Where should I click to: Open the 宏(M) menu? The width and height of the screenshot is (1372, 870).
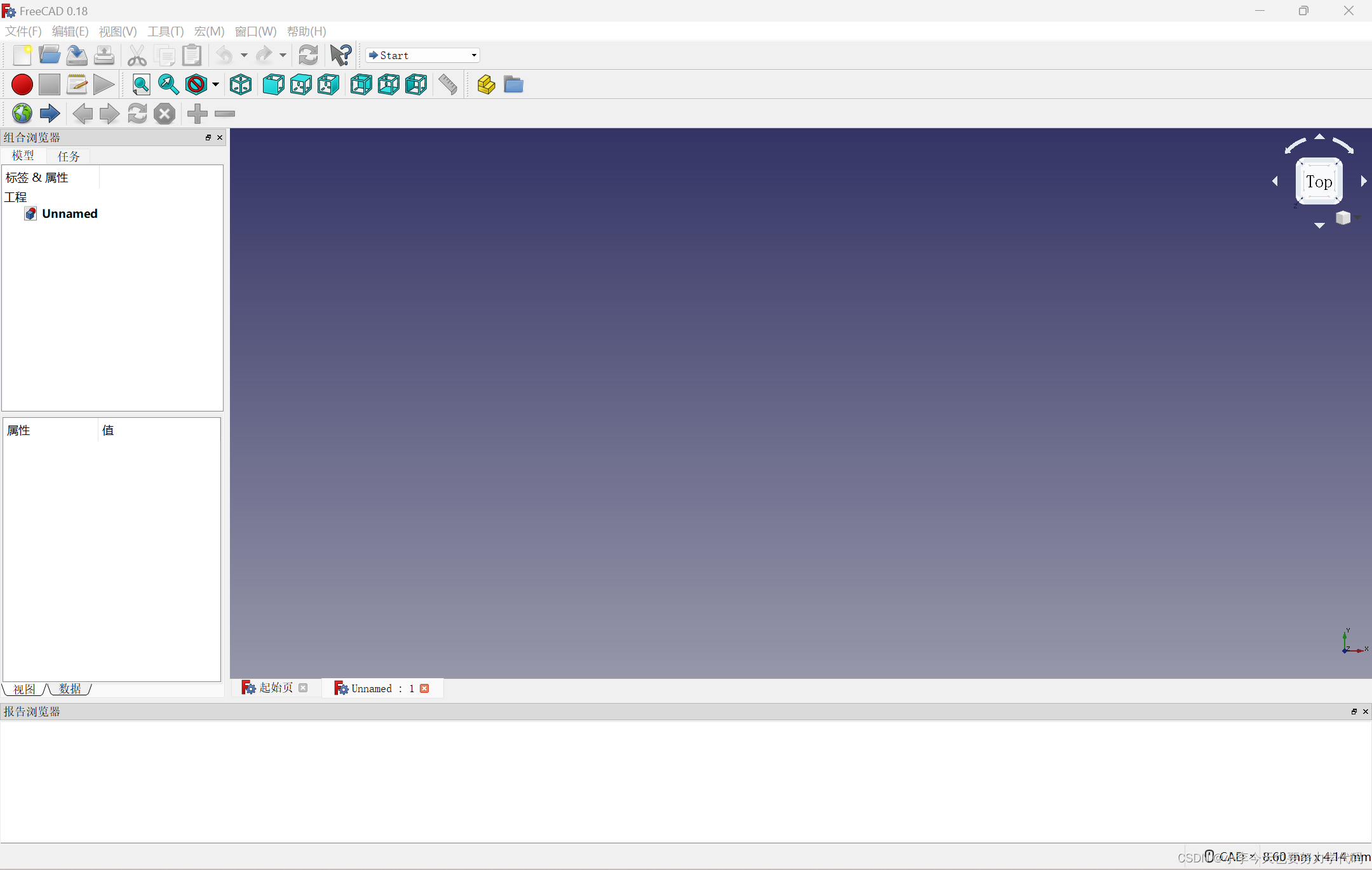pos(209,31)
